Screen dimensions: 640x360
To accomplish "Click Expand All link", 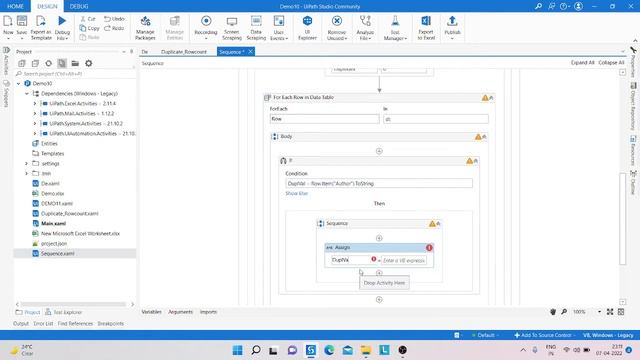I will point(582,62).
